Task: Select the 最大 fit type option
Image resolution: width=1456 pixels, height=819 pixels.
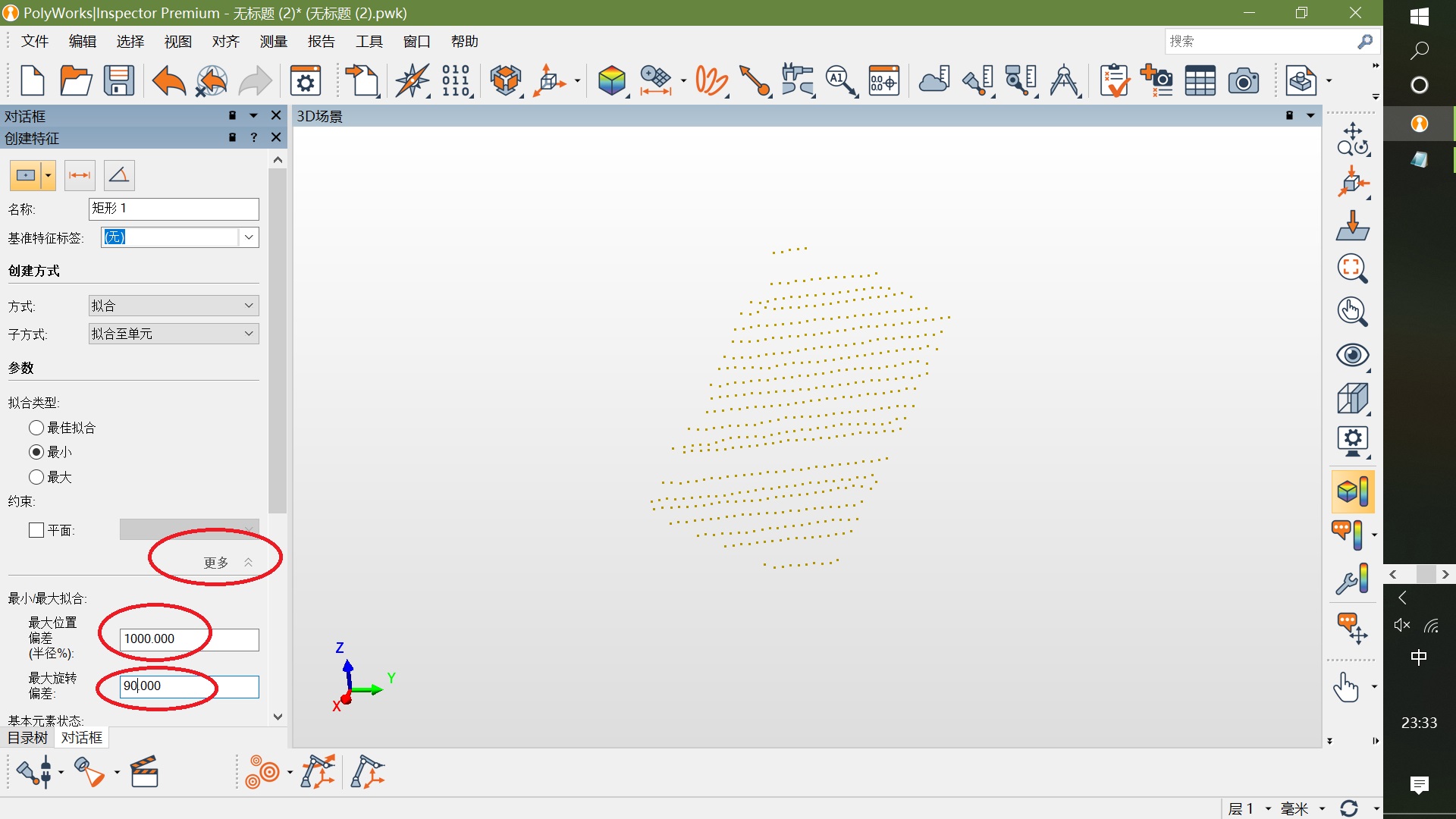Action: point(36,477)
